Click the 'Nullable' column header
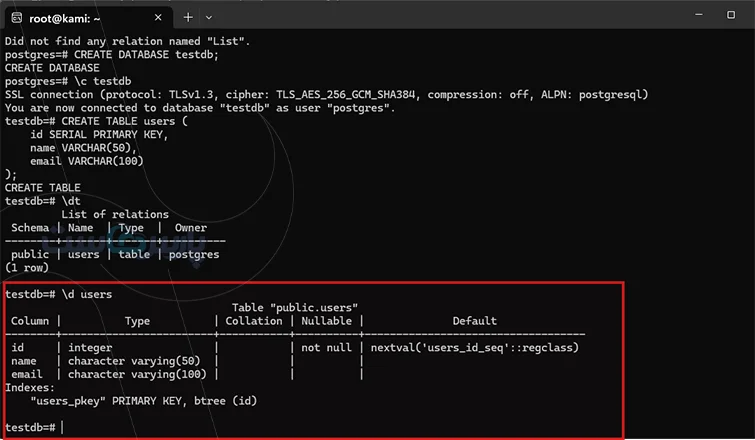 (326, 321)
